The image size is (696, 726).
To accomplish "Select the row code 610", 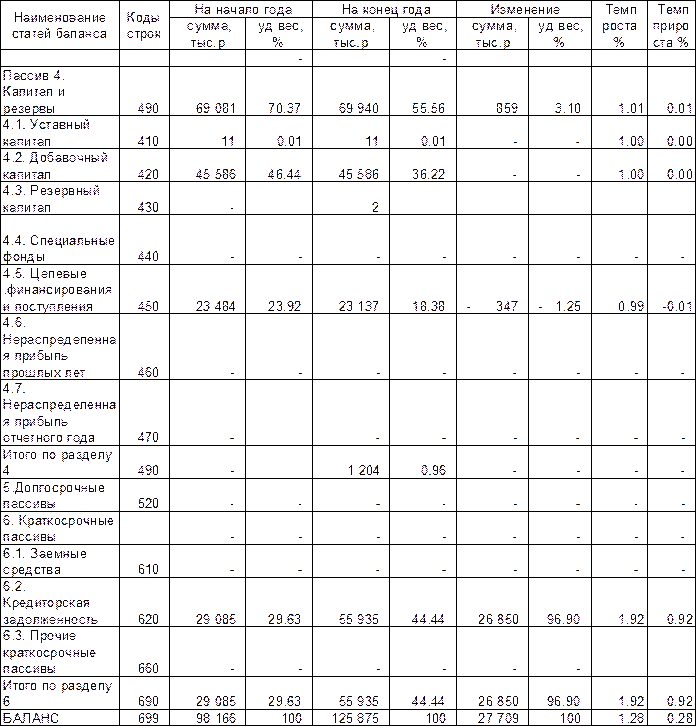I will (x=148, y=570).
